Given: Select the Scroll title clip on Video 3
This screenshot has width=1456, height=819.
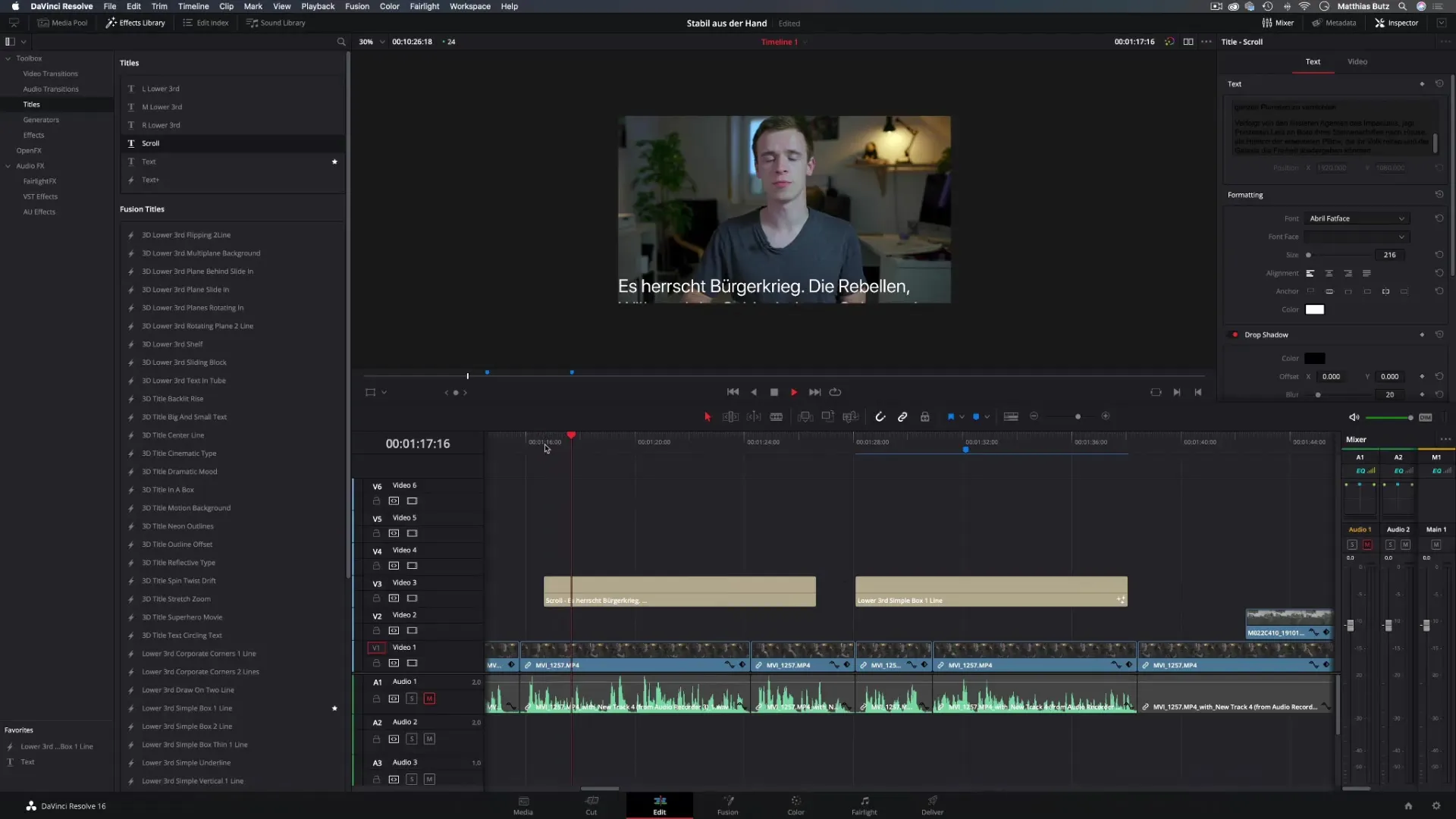Looking at the screenshot, I should pos(679,591).
